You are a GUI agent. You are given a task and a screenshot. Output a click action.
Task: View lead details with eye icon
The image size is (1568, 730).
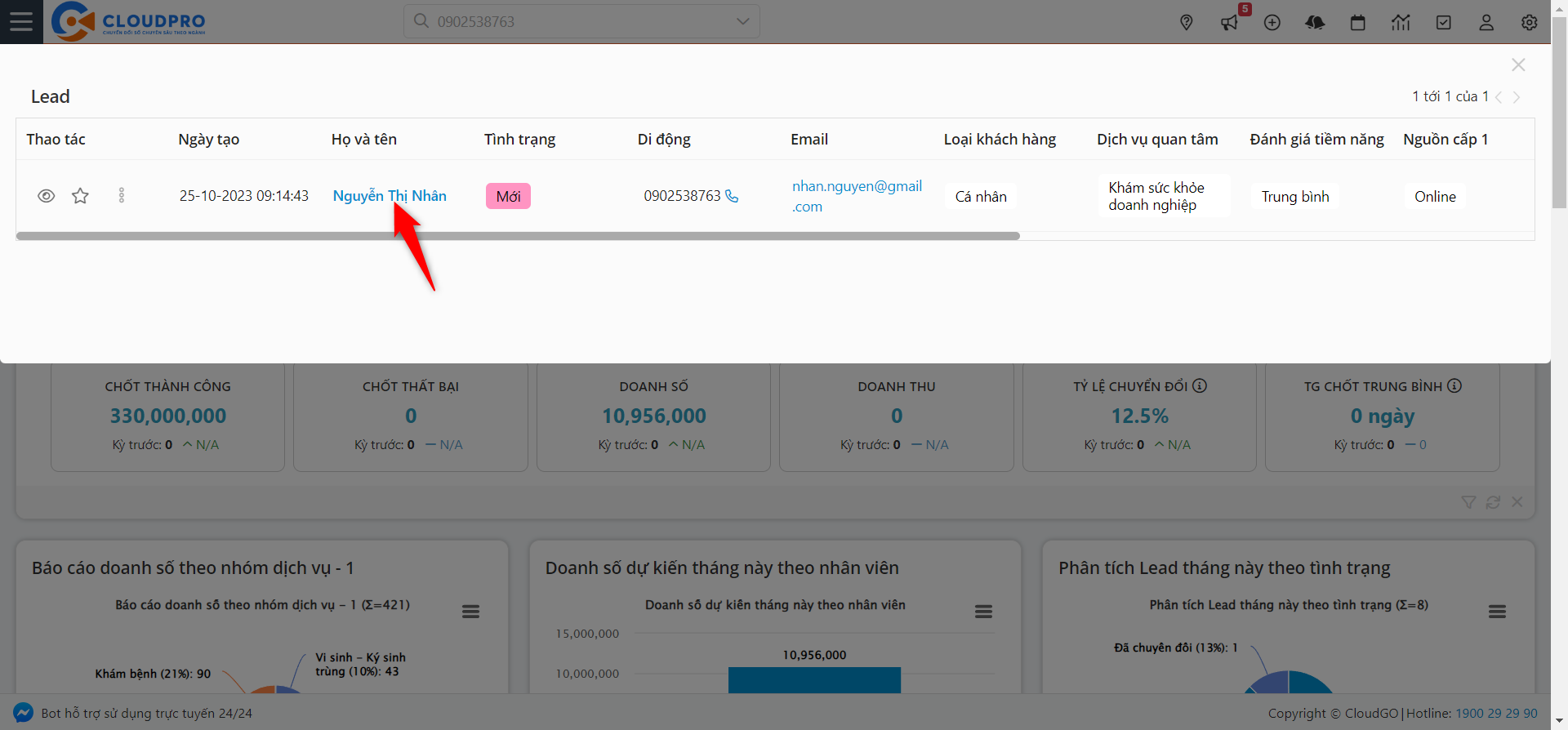tap(47, 196)
